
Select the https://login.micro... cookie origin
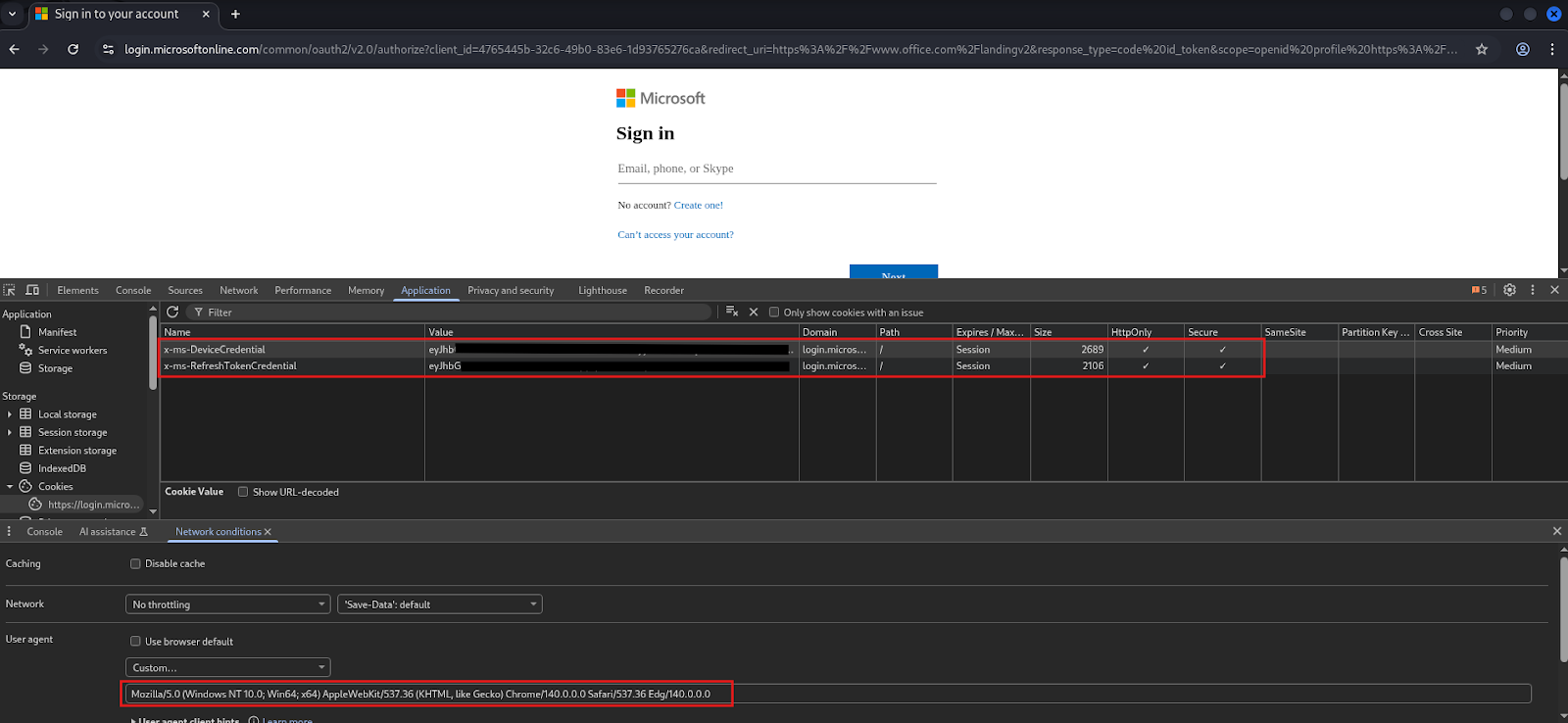(x=93, y=505)
